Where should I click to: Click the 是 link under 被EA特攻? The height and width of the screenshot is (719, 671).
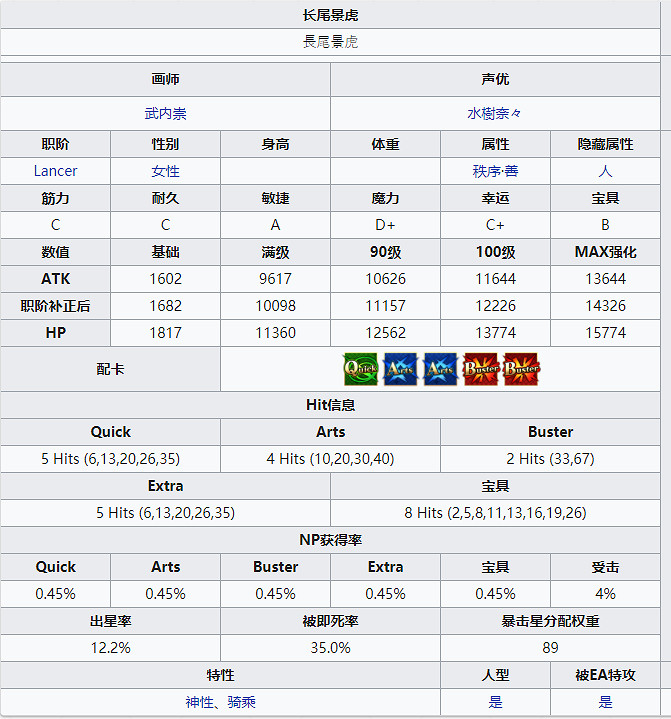[605, 702]
